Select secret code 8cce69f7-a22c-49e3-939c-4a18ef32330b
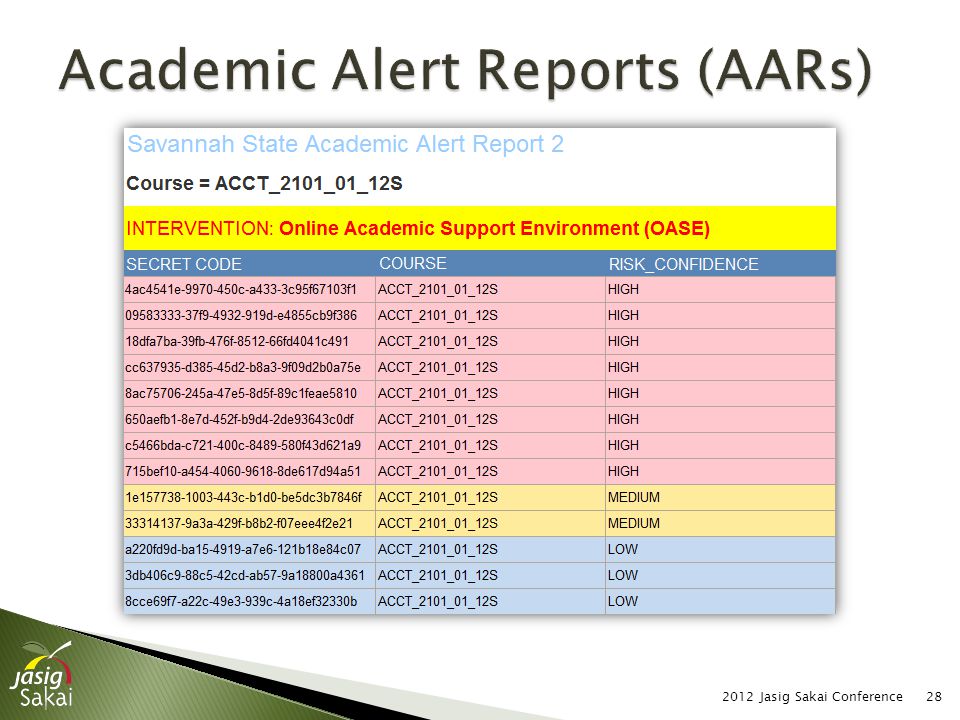Screen dimensions: 960x720 tap(241, 601)
